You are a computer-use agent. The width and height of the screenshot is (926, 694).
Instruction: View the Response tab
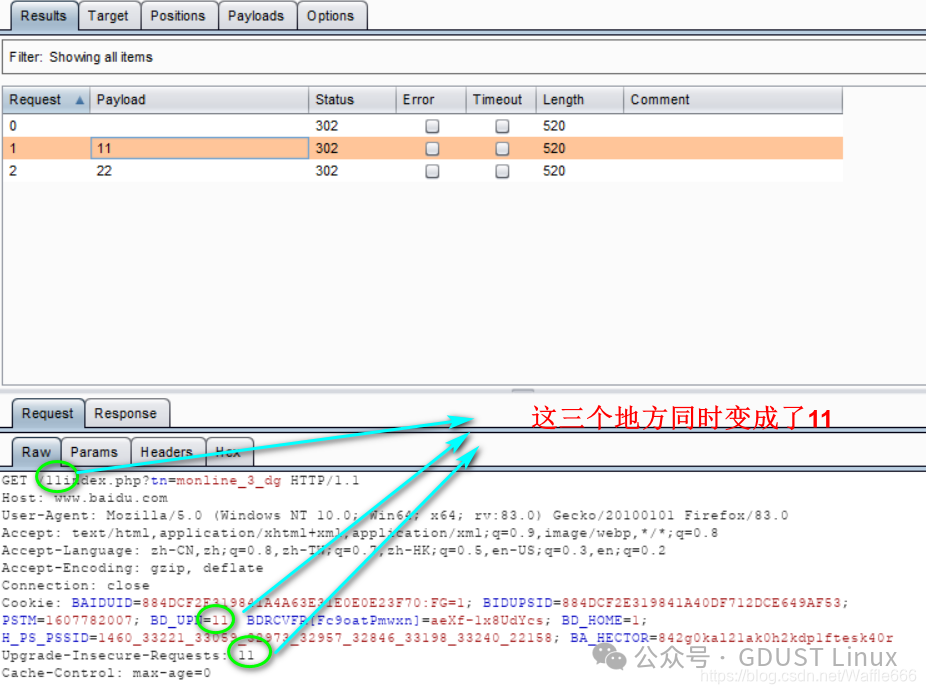pos(127,413)
